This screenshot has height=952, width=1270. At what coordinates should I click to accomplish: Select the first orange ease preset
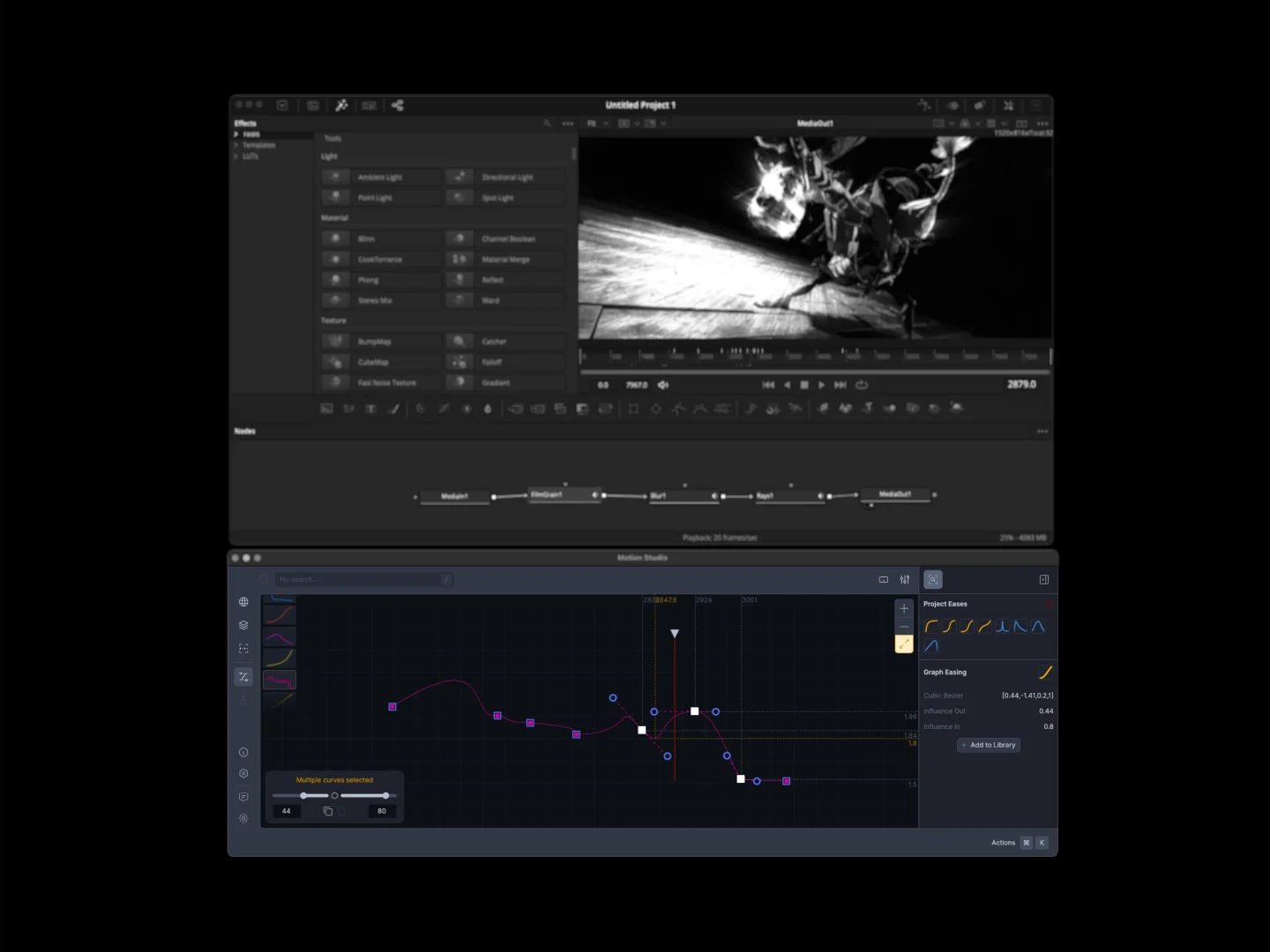click(x=930, y=627)
